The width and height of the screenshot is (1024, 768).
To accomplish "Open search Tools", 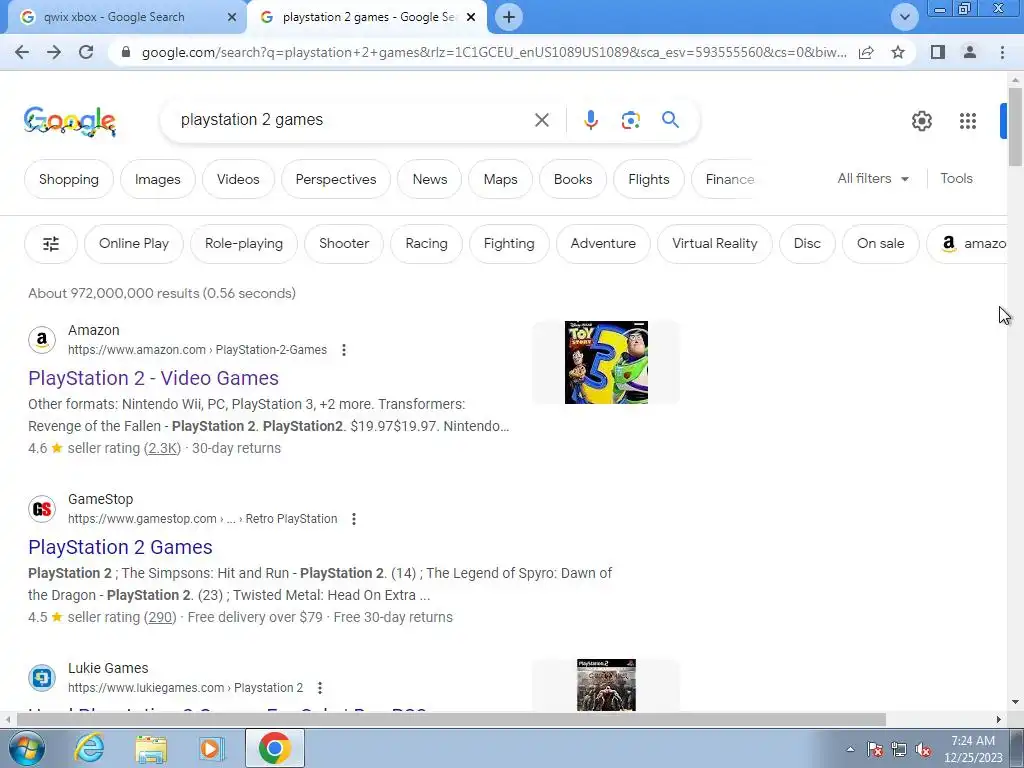I will coord(956,178).
